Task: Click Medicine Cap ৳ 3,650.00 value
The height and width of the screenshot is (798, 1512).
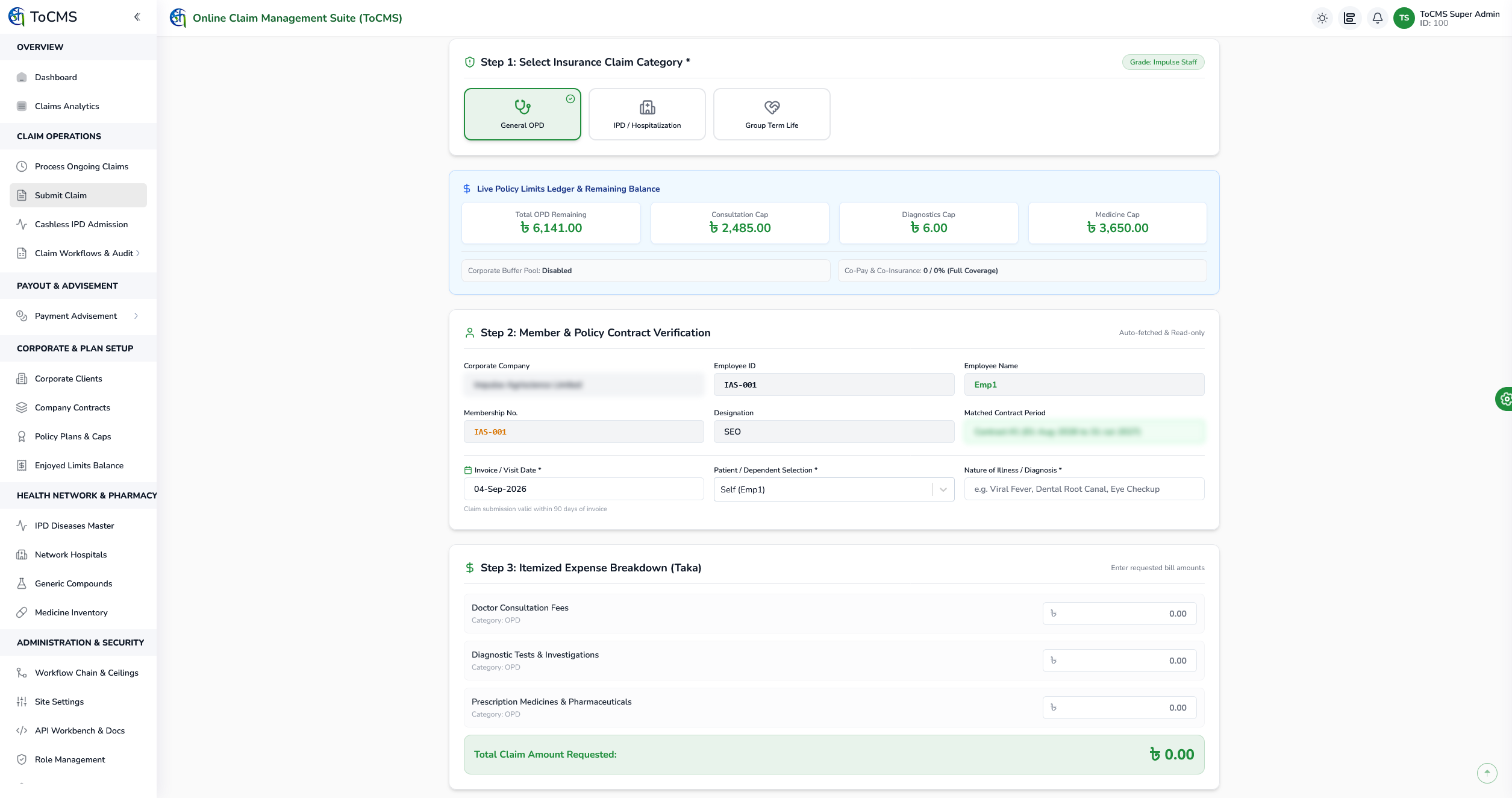Action: (x=1117, y=228)
